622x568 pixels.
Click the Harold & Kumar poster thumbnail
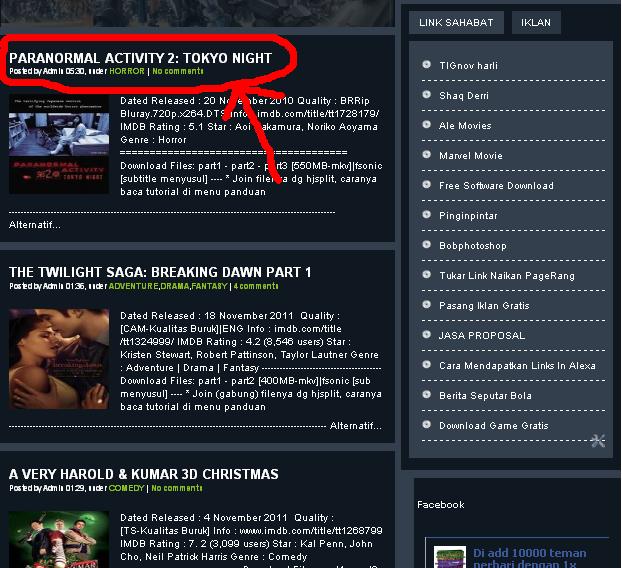[x=59, y=539]
